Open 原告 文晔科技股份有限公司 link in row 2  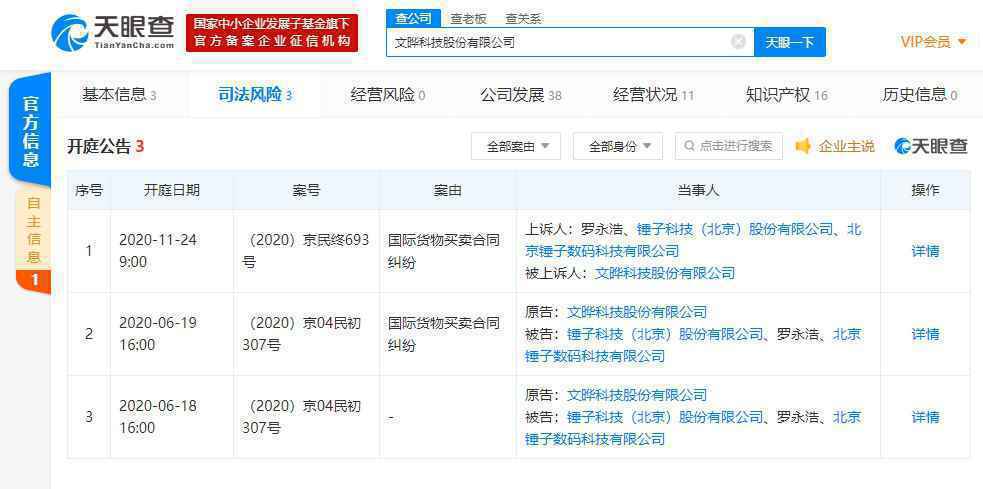[x=637, y=312]
